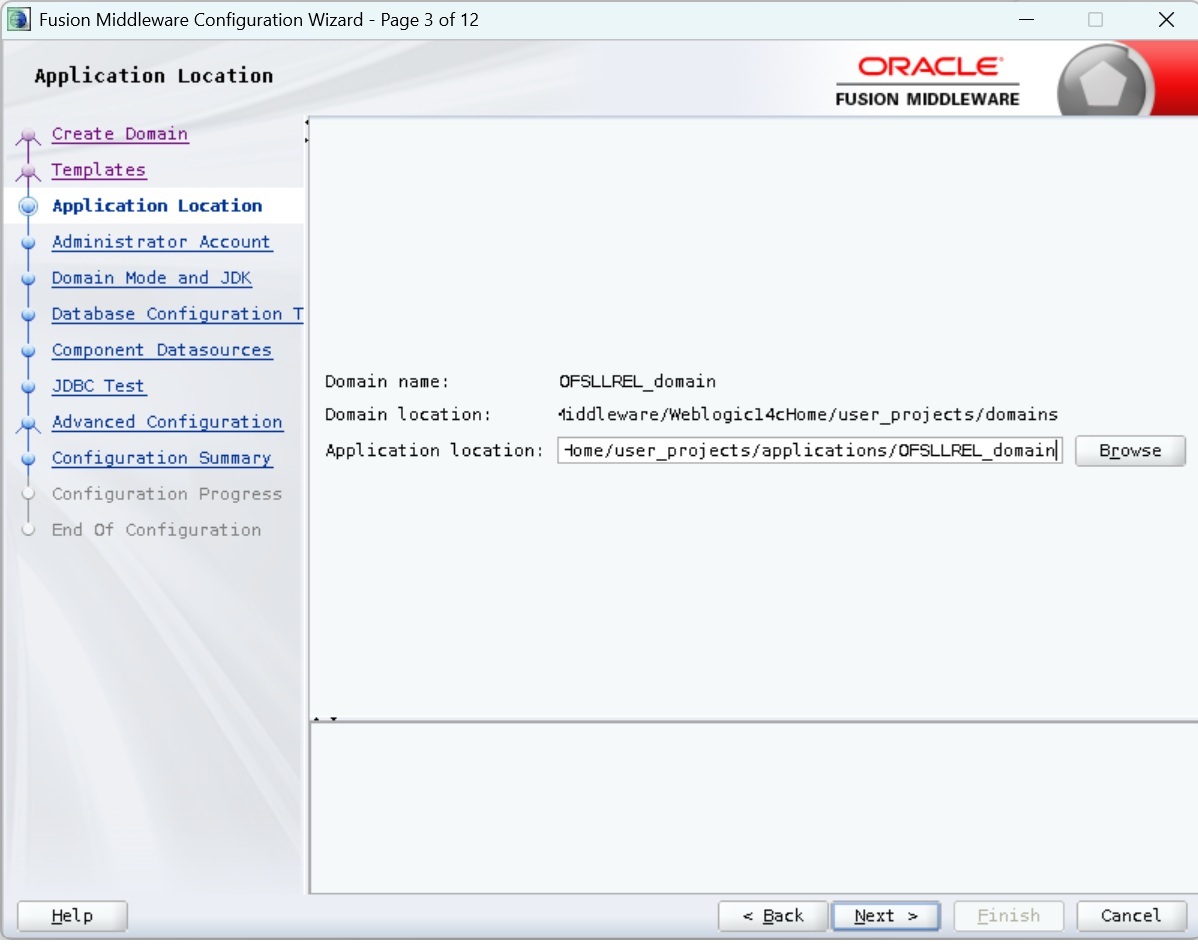
Task: Jump to Advanced Configuration step
Action: tap(167, 421)
